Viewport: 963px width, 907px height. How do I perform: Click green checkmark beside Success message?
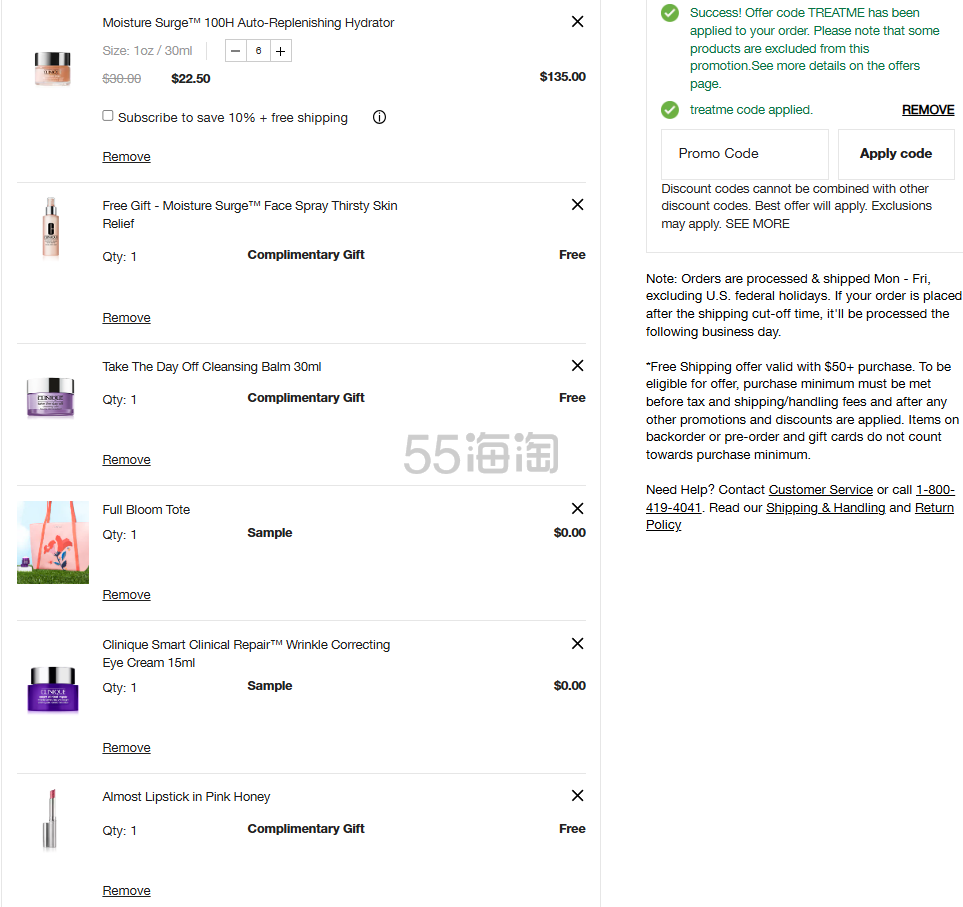click(x=670, y=13)
